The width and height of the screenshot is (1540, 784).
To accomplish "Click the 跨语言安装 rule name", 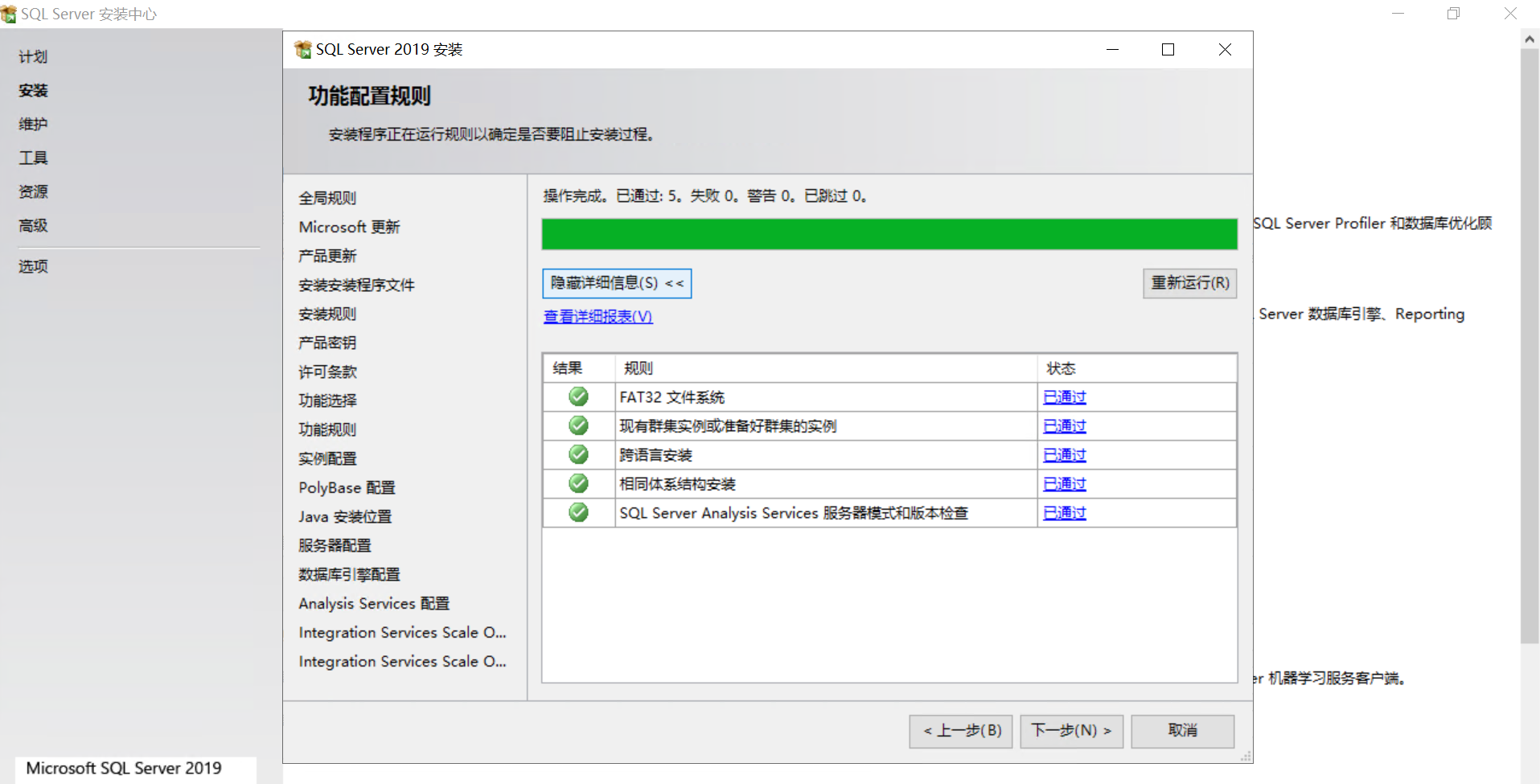I will (x=655, y=455).
